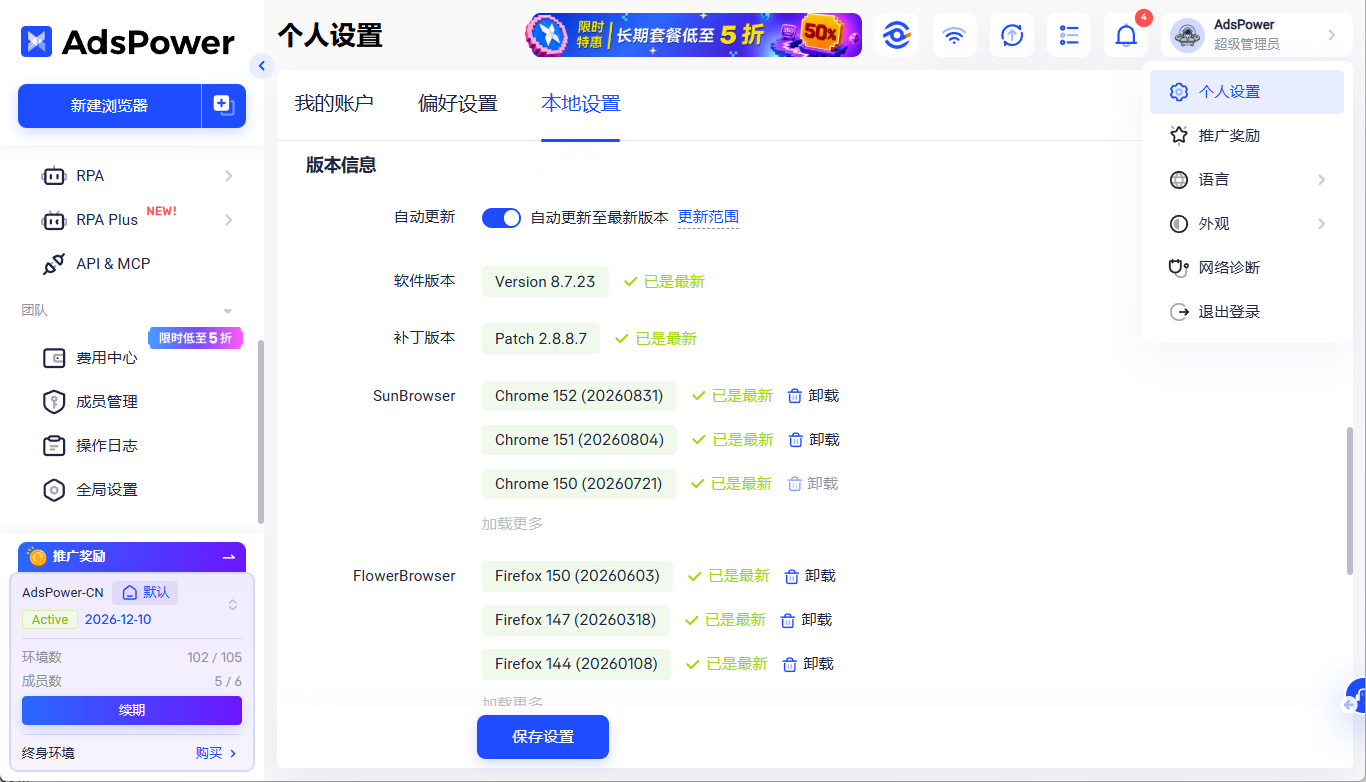Click the RPA robot icon
Viewport: 1366px width, 782px height.
click(x=54, y=176)
